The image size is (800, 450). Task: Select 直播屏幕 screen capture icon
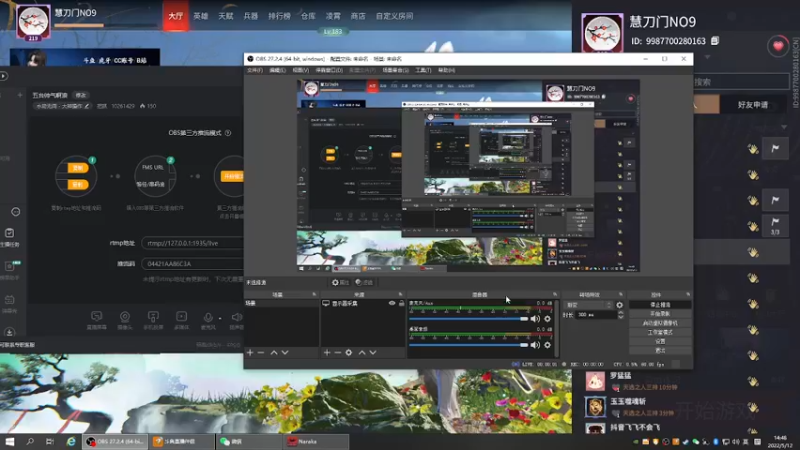pos(96,320)
